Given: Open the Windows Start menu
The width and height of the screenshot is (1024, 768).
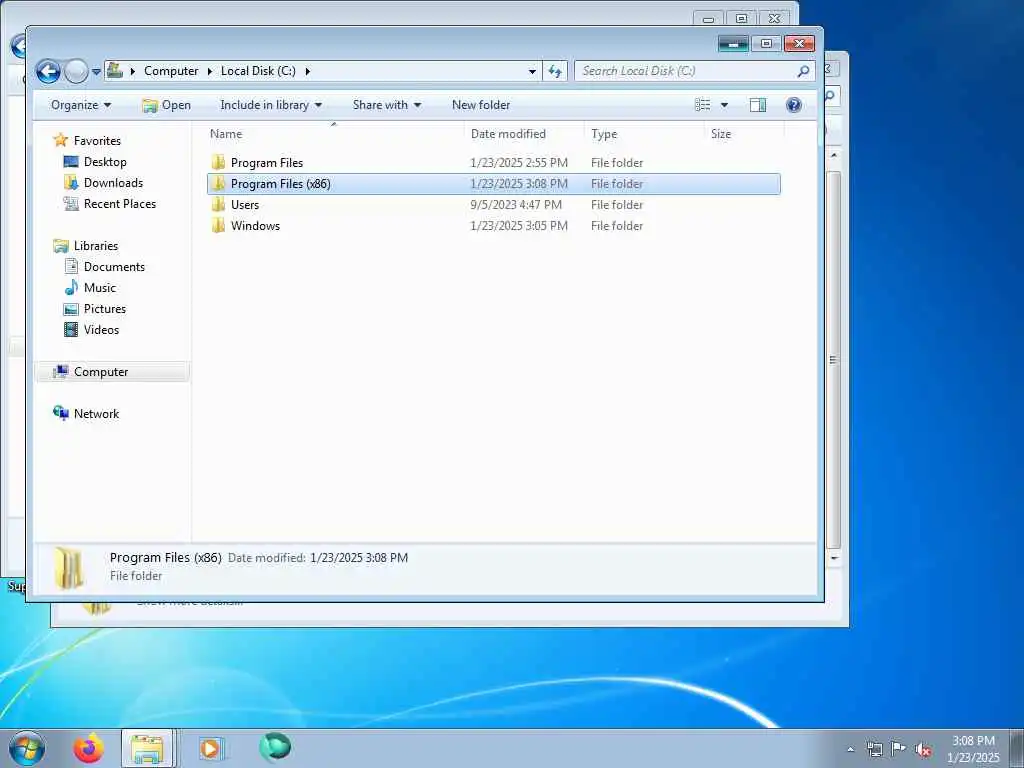Looking at the screenshot, I should click(27, 748).
